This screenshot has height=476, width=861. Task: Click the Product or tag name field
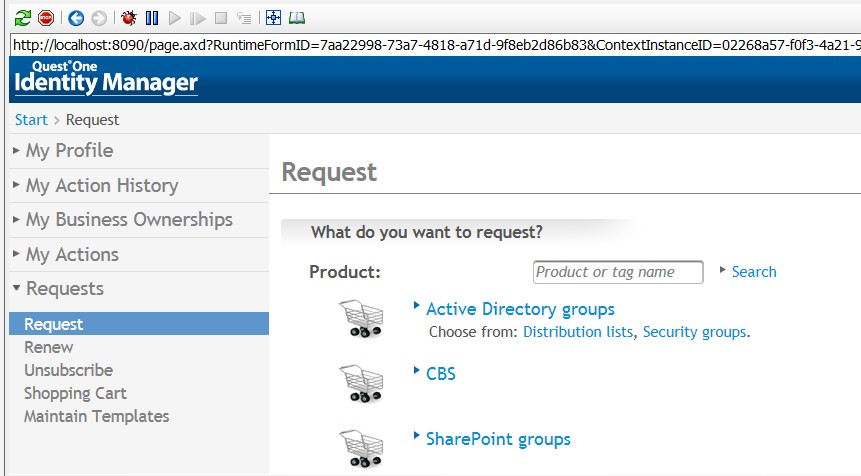pyautogui.click(x=618, y=272)
